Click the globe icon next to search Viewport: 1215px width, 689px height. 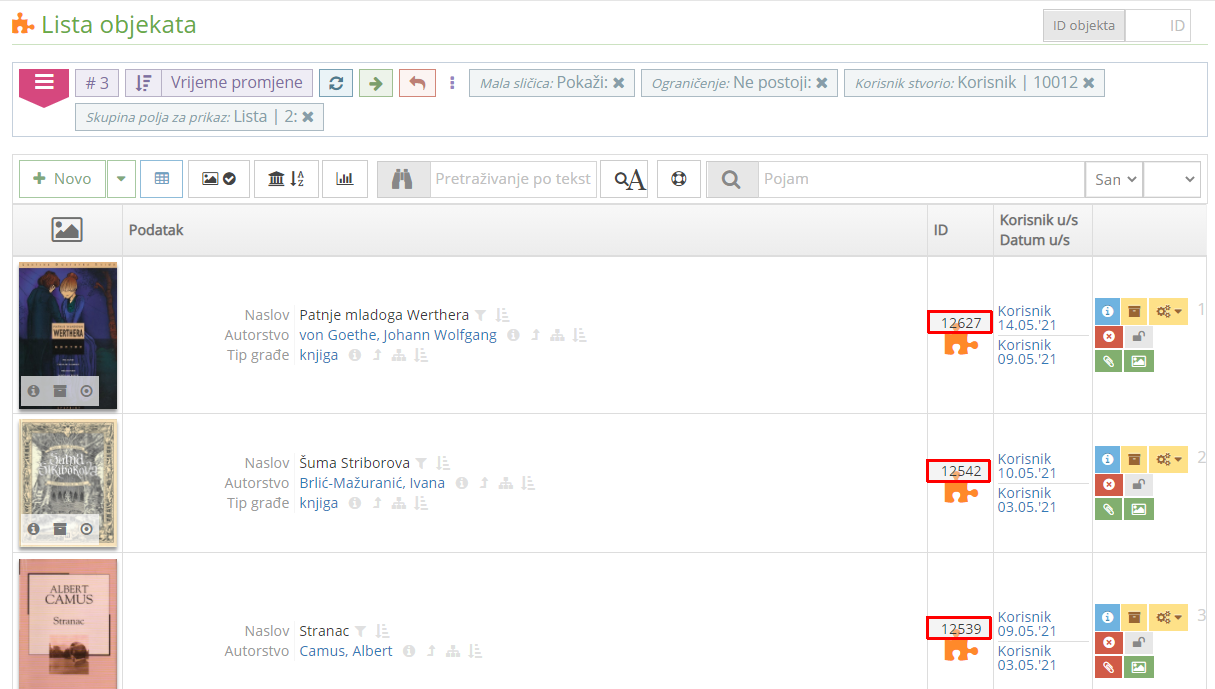679,179
